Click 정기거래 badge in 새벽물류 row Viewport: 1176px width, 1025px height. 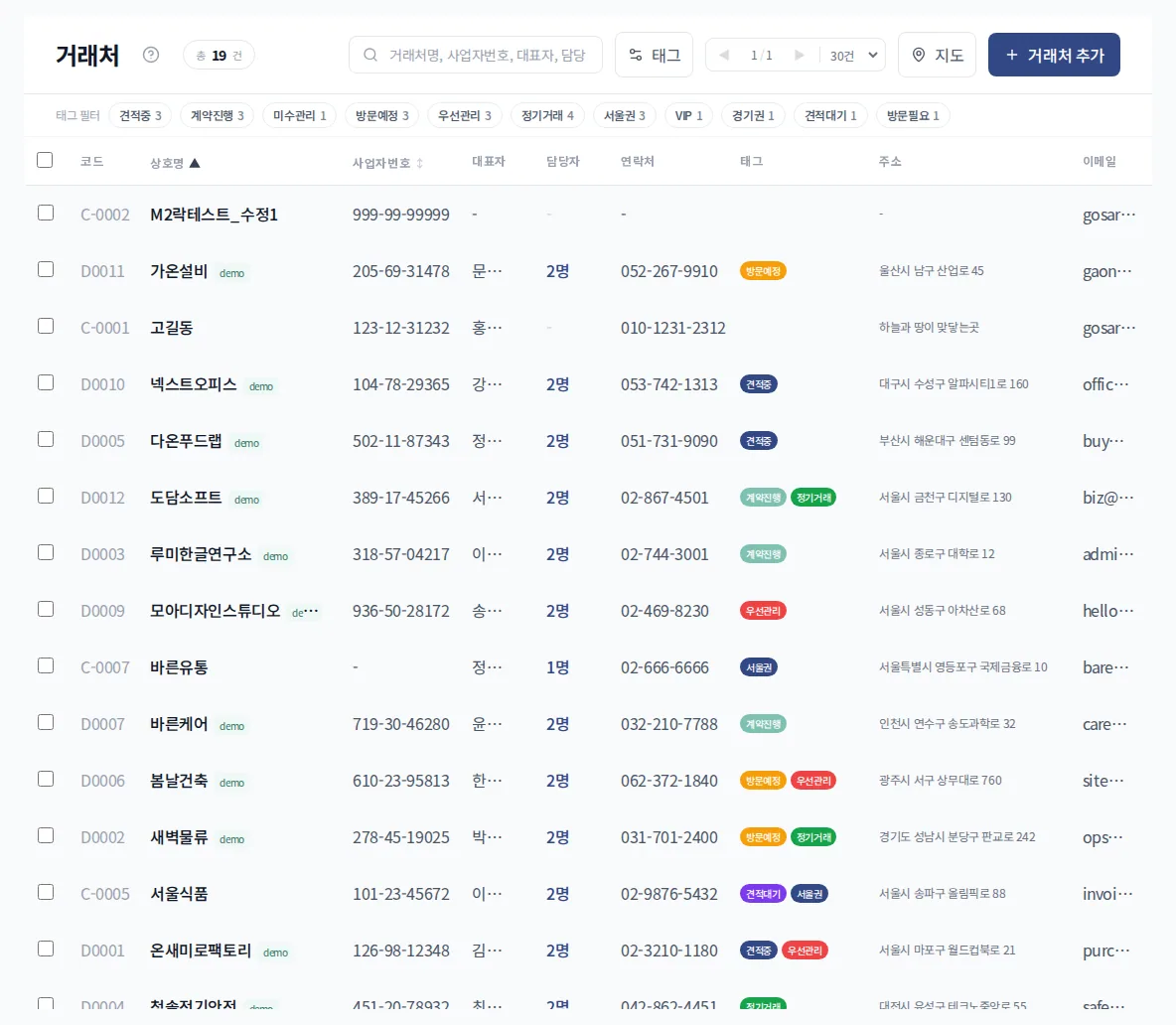(x=813, y=837)
